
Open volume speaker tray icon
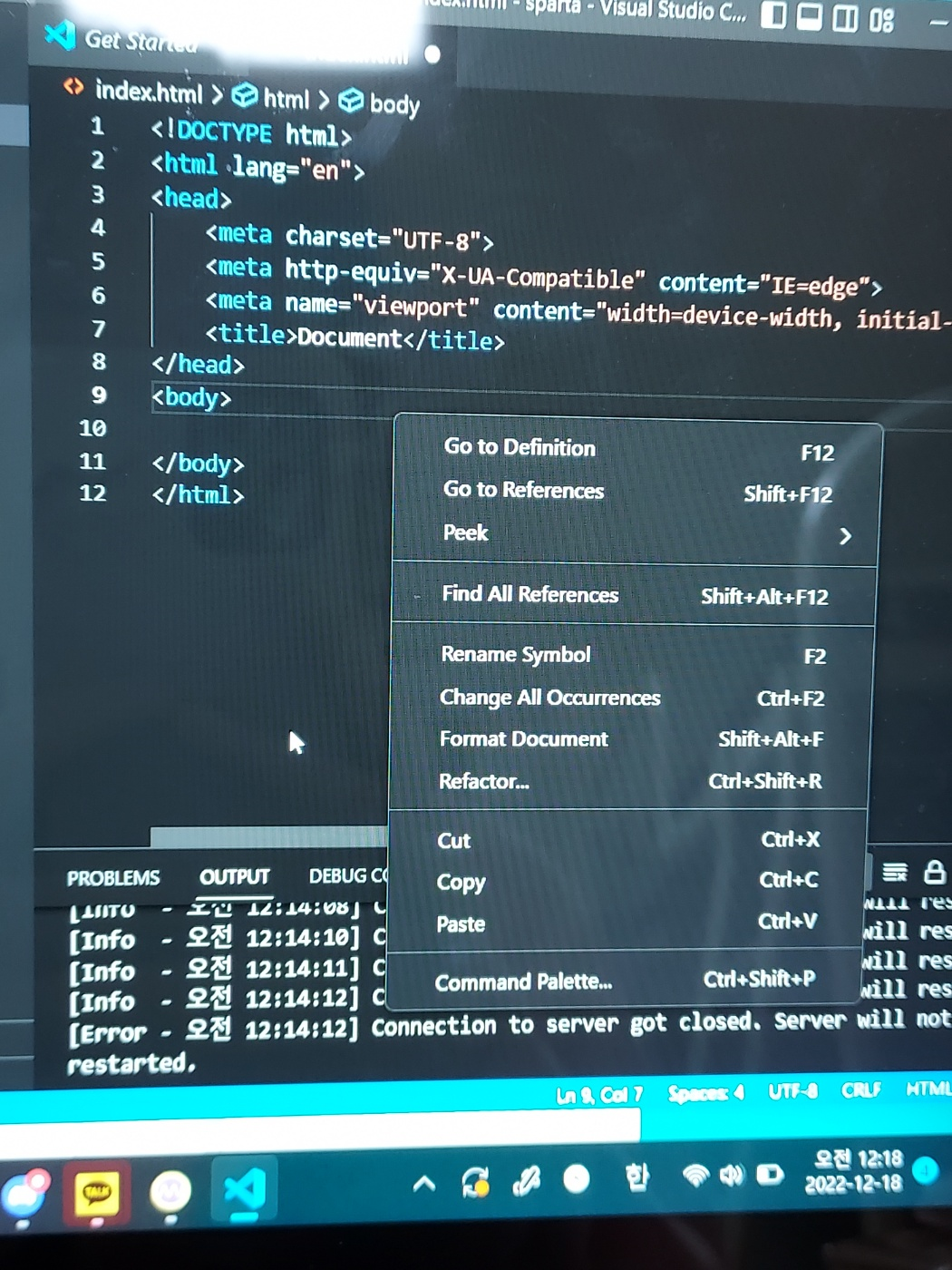(x=732, y=1176)
